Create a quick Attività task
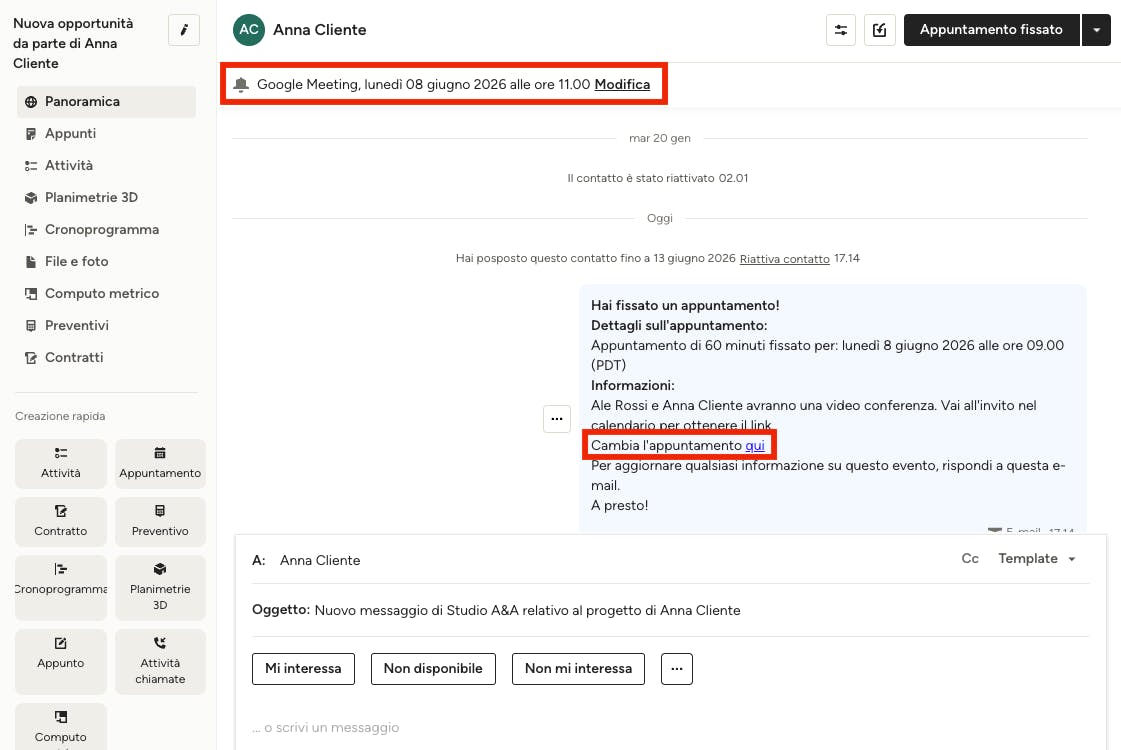 61,463
